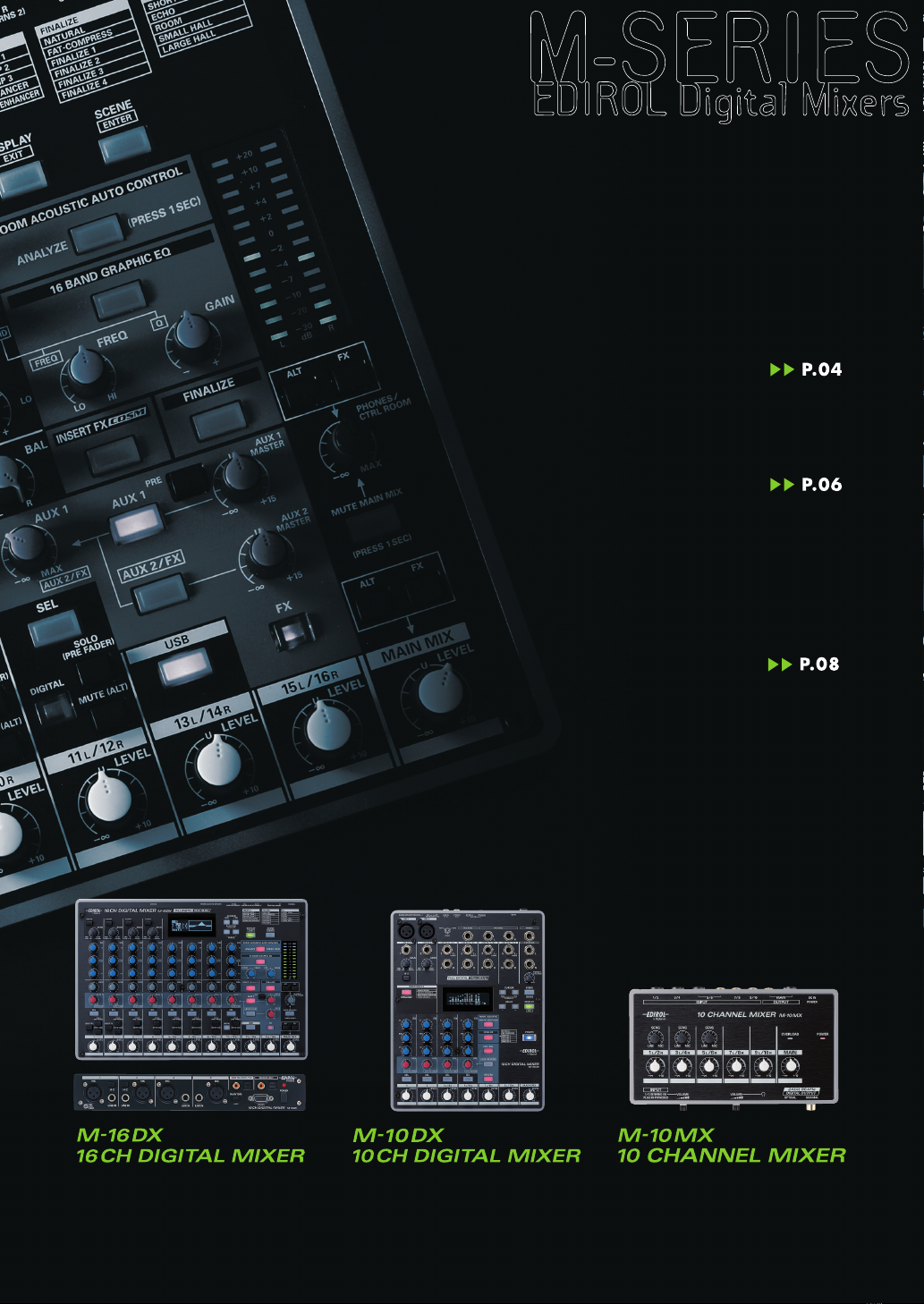This screenshot has width=924, height=1304.
Task: Click the M-SERIES headline title
Action: 720,47
